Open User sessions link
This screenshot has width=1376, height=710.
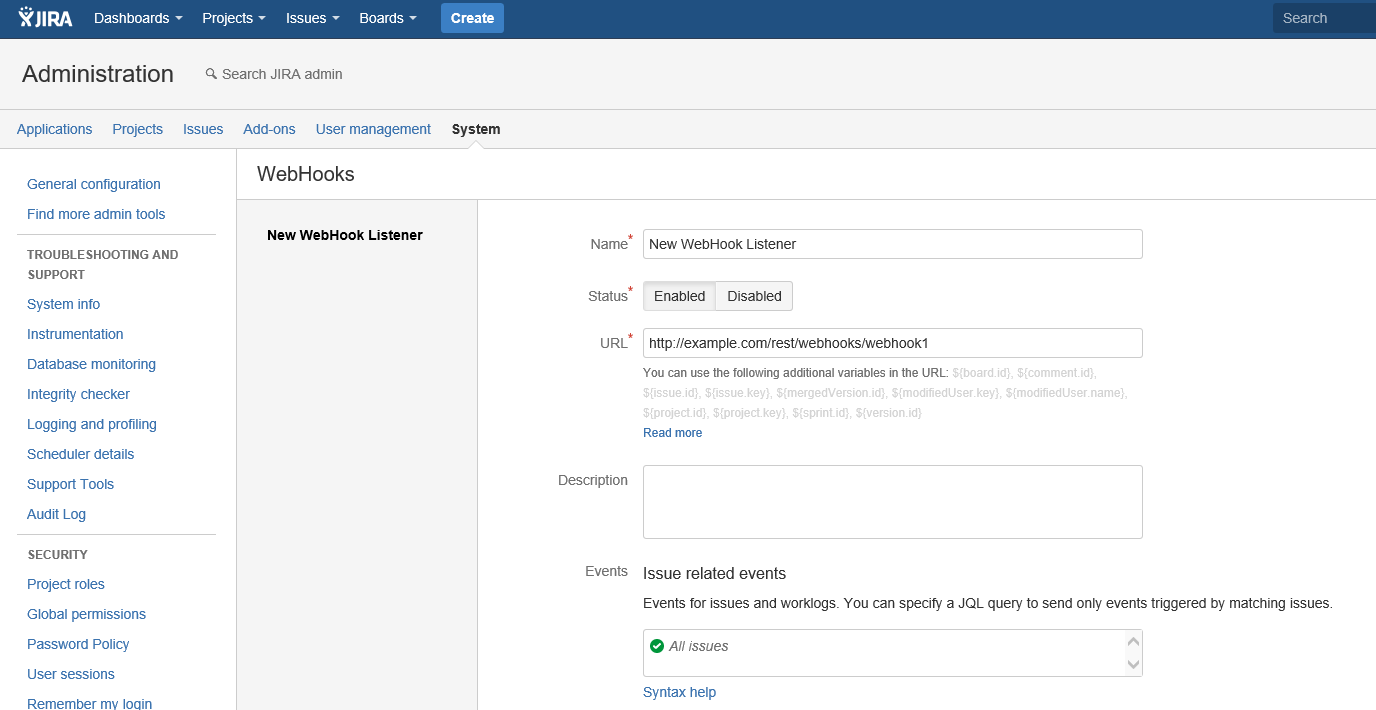71,674
